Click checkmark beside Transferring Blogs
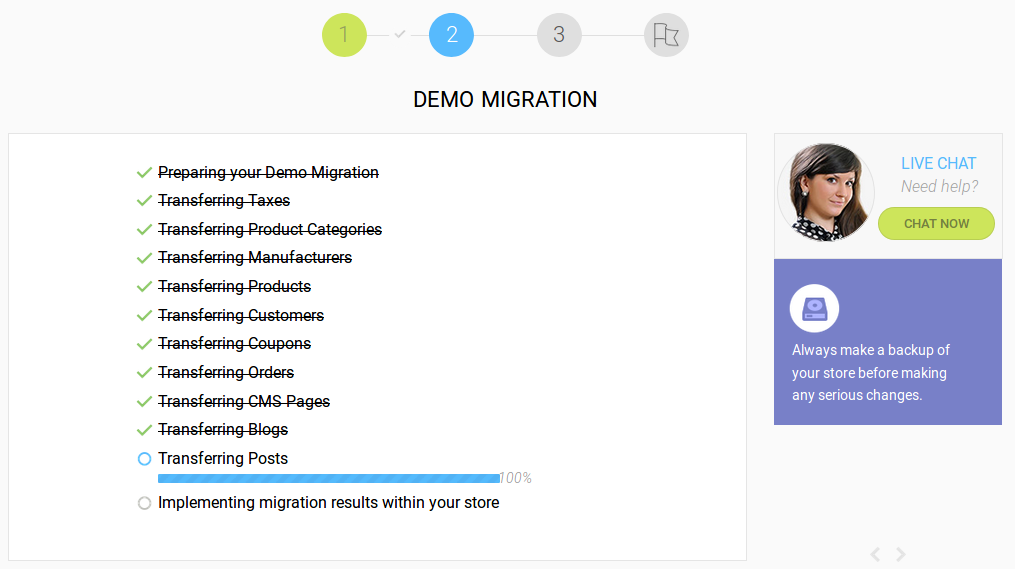This screenshot has height=569, width=1015. (x=144, y=430)
